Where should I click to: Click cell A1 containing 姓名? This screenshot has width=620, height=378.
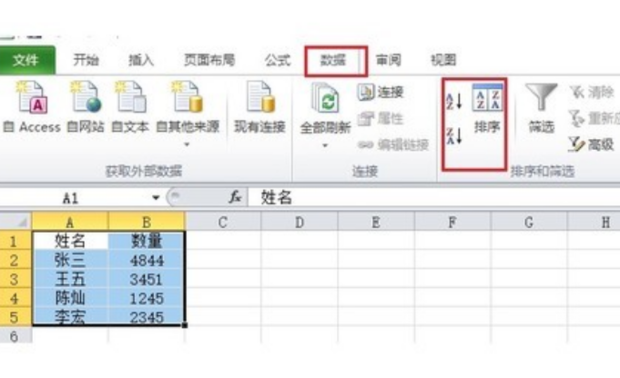click(x=70, y=240)
